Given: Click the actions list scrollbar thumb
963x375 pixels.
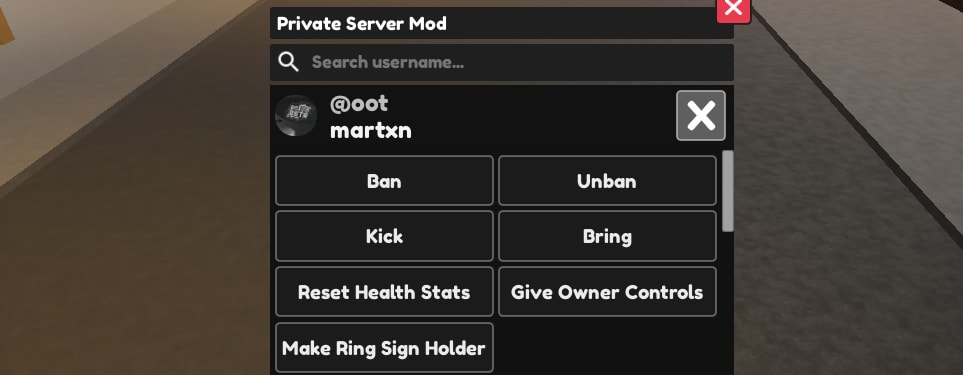Looking at the screenshot, I should pos(728,191).
